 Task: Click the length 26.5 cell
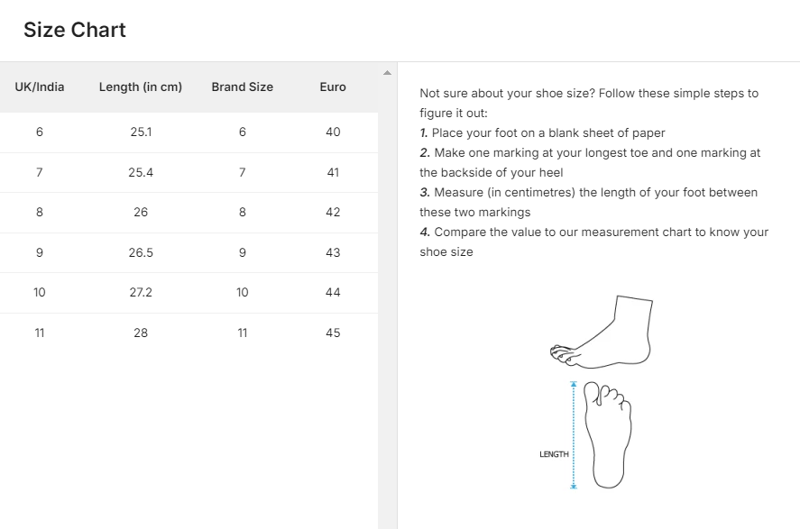pyautogui.click(x=140, y=252)
